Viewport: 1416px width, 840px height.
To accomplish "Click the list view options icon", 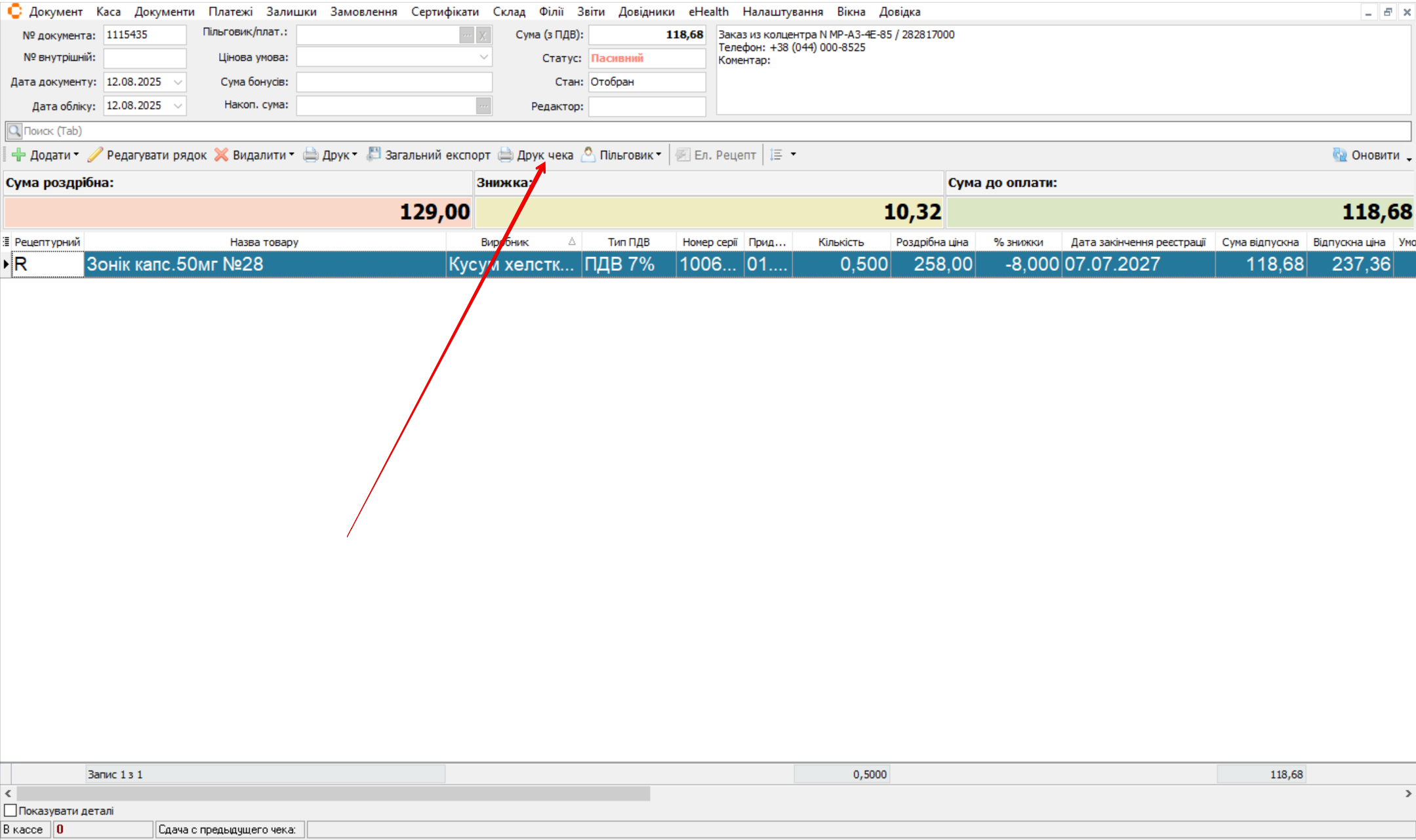I will 777,155.
